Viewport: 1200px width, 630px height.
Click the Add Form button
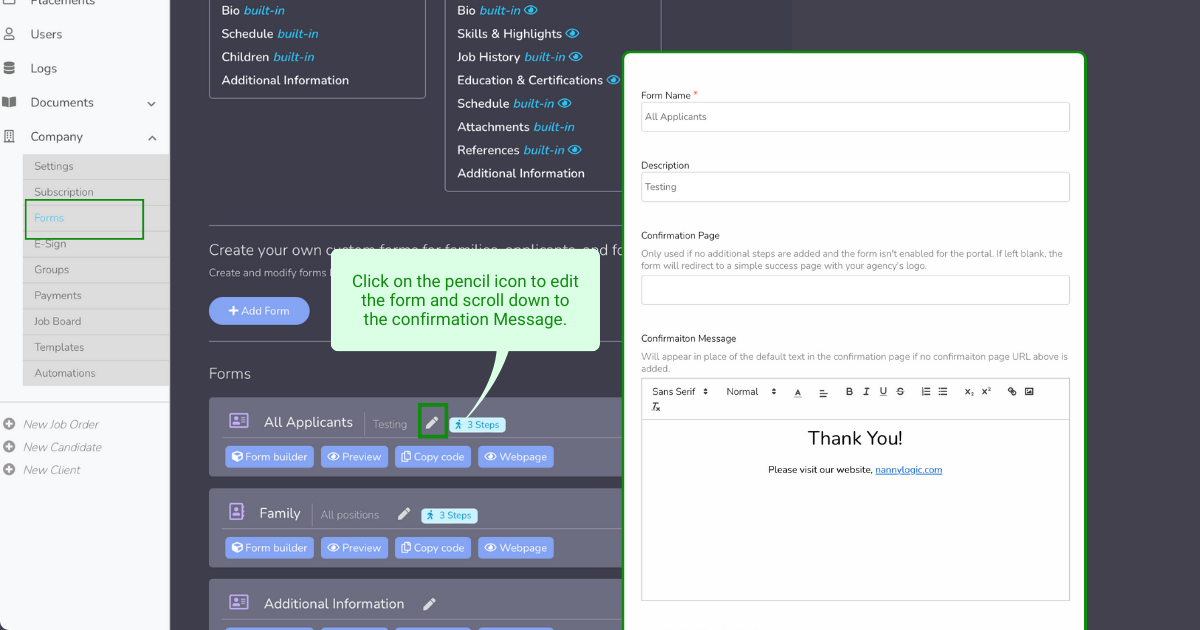pyautogui.click(x=259, y=311)
